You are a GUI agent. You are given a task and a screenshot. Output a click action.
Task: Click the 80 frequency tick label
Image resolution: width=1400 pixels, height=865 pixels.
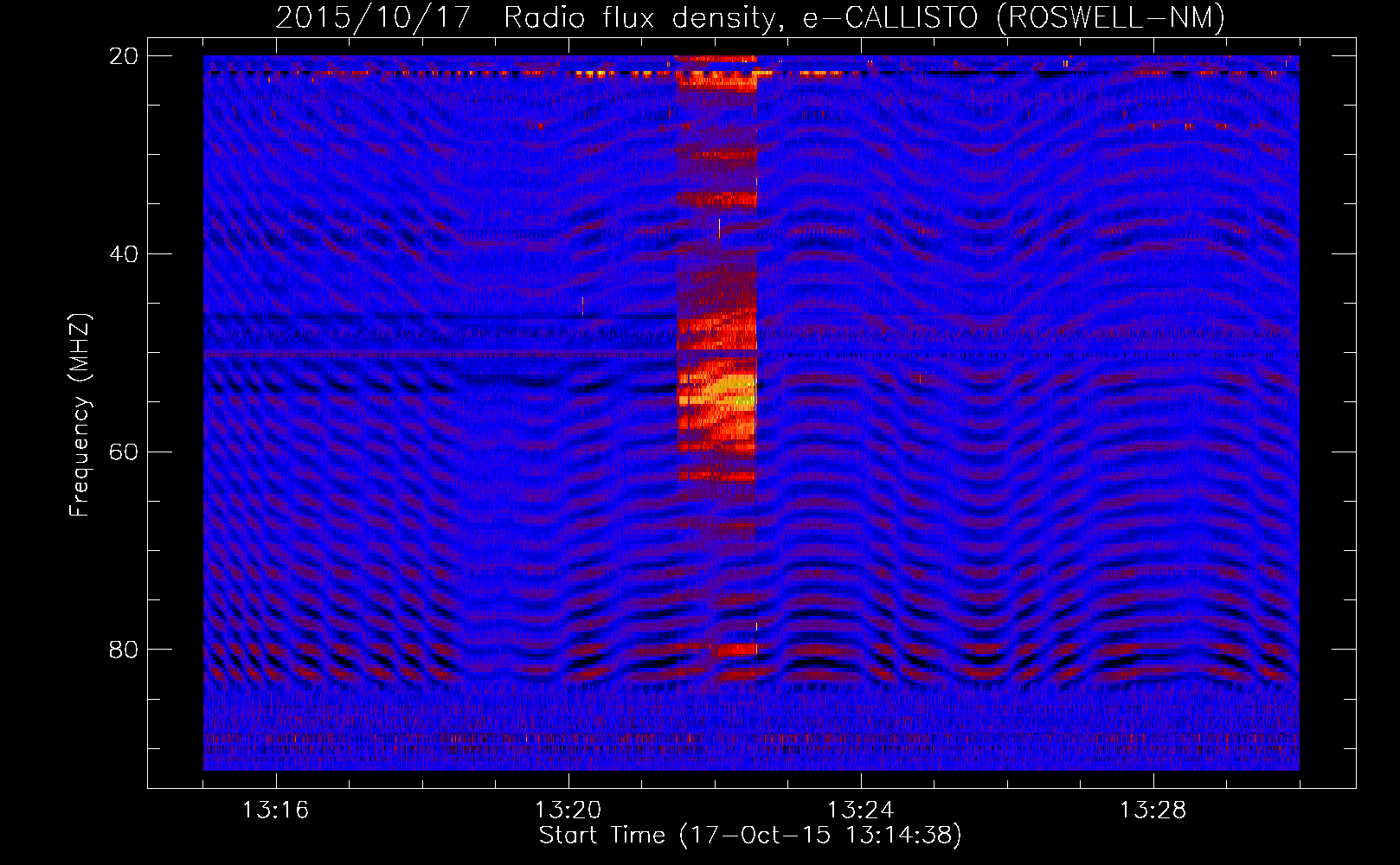point(124,650)
